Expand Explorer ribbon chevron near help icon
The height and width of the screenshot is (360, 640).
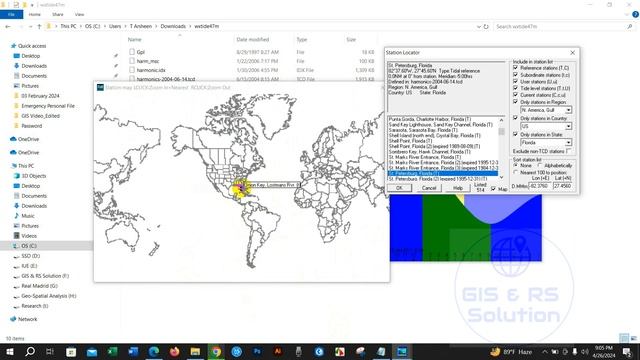[x=627, y=14]
